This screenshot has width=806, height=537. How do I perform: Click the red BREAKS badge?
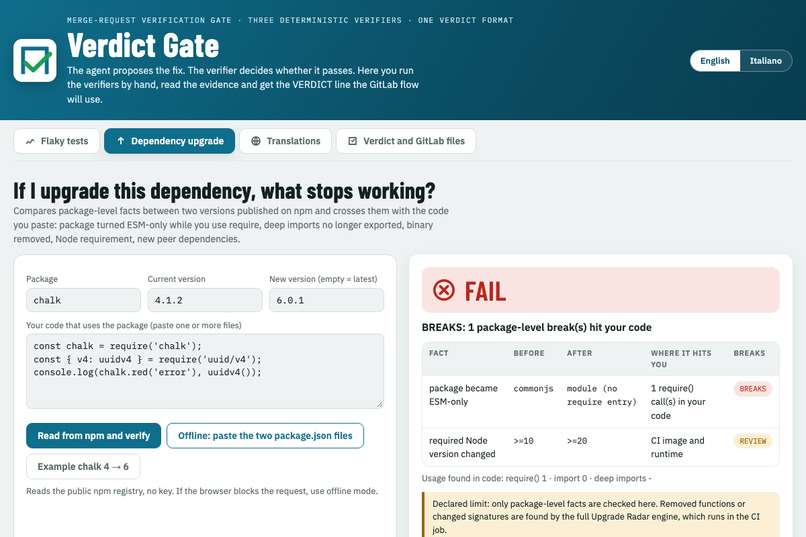coord(753,389)
